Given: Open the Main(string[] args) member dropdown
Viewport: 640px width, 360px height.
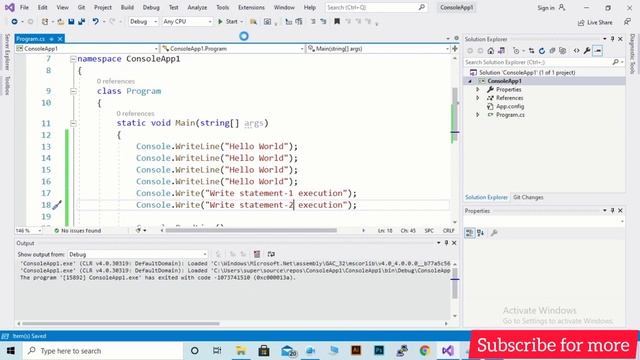Looking at the screenshot, I should click(x=378, y=49).
